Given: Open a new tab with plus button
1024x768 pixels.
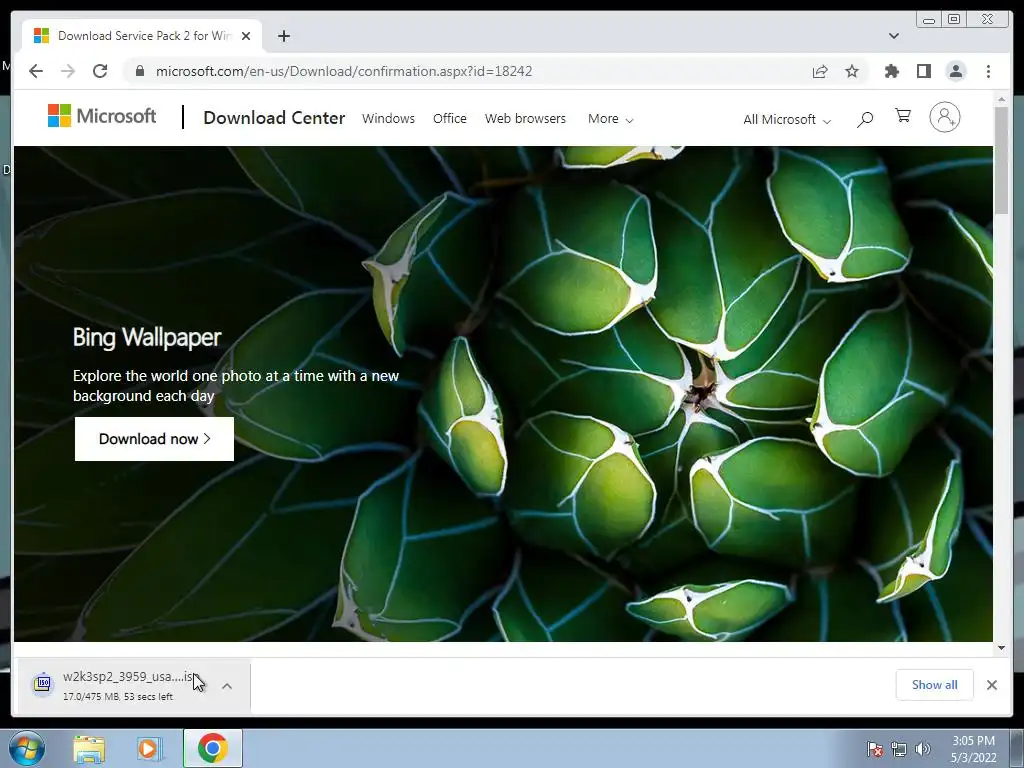Looking at the screenshot, I should coord(283,36).
